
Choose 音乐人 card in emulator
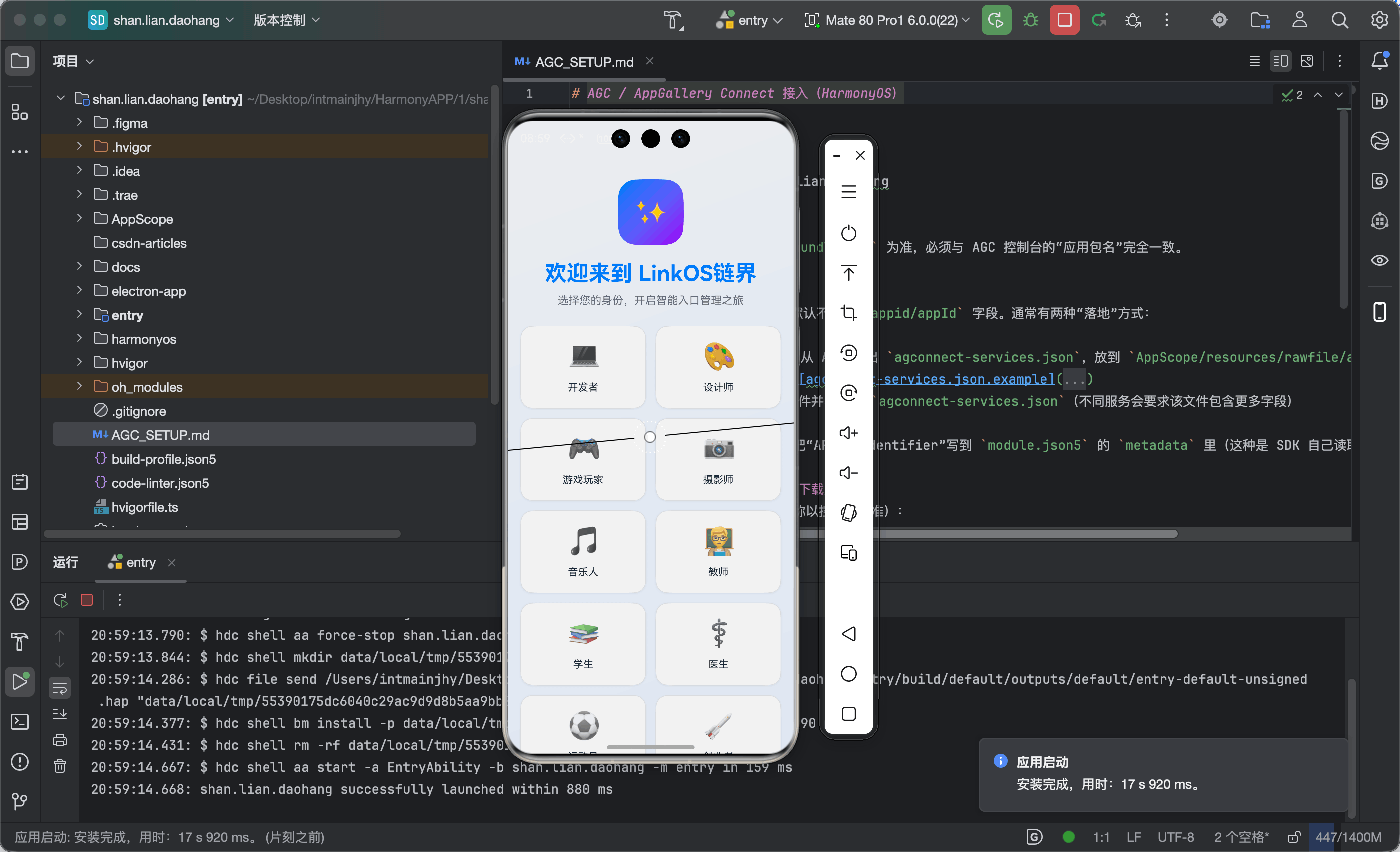[583, 551]
